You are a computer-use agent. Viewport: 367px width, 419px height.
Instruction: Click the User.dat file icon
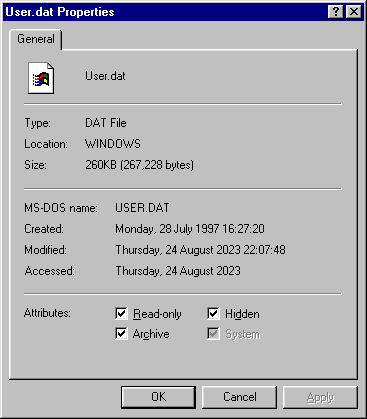coord(41,78)
